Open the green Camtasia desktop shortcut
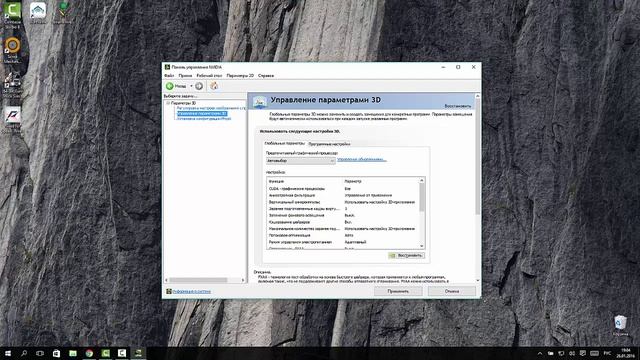Image resolution: width=640 pixels, height=360 pixels. coord(12,12)
